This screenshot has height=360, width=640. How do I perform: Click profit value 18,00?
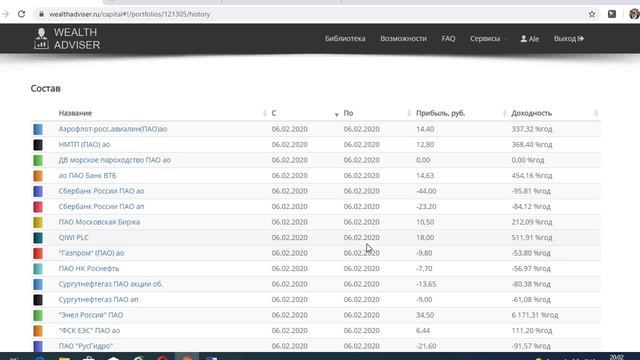(425, 238)
